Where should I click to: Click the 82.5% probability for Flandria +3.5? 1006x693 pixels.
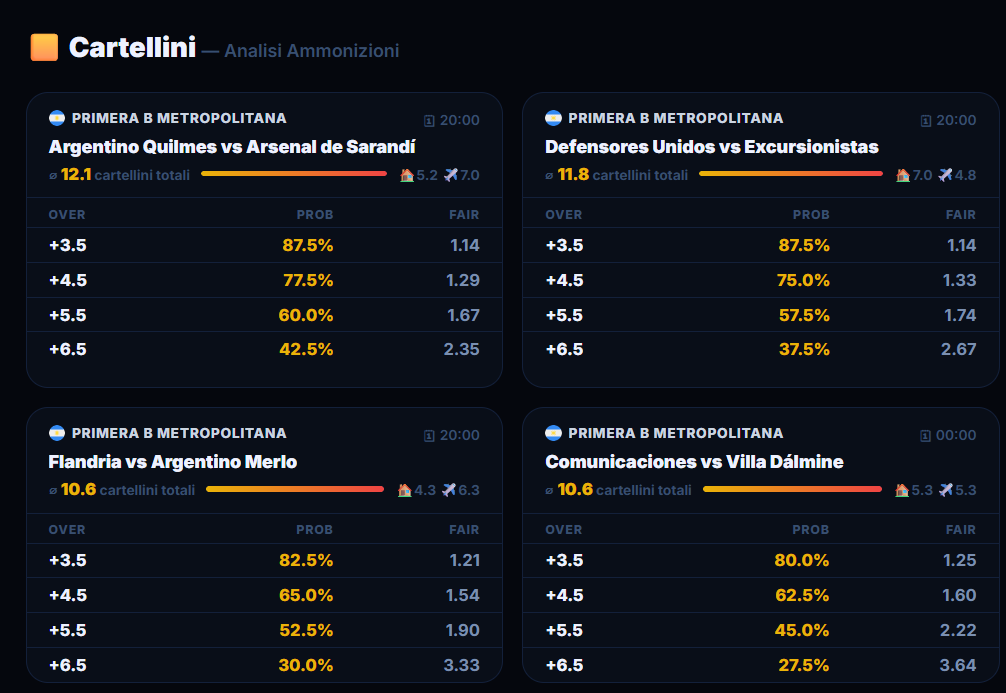point(306,560)
